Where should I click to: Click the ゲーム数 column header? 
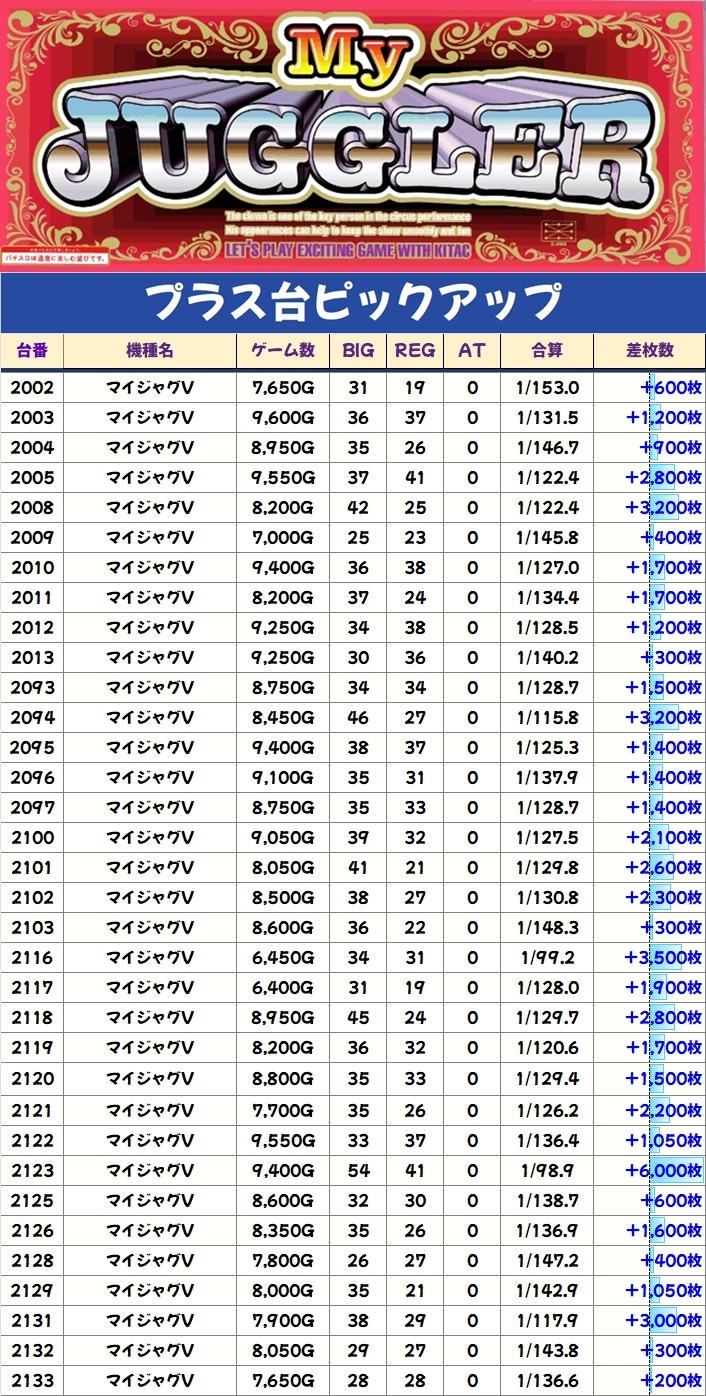click(x=283, y=350)
